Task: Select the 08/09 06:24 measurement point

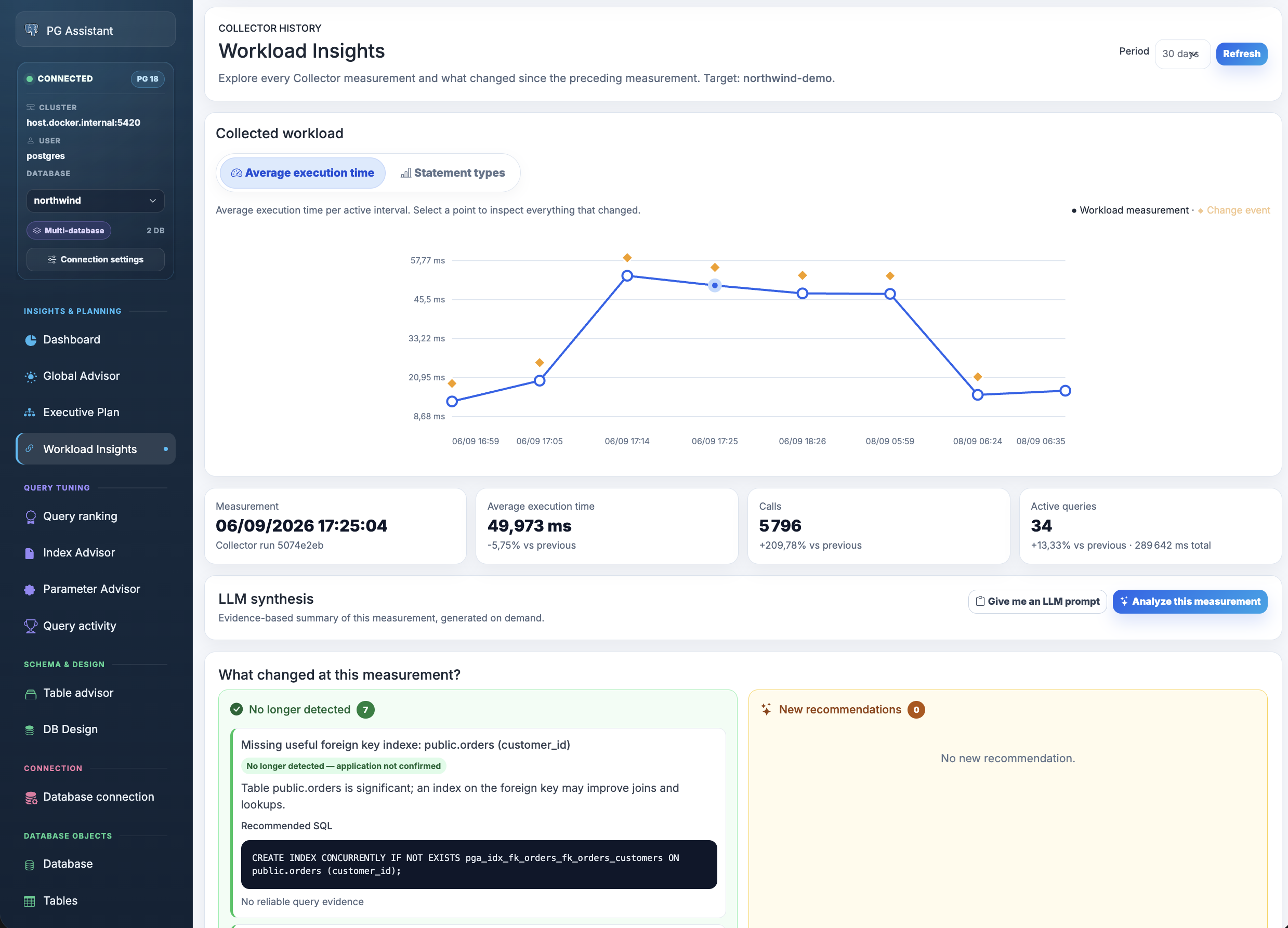Action: tap(977, 394)
